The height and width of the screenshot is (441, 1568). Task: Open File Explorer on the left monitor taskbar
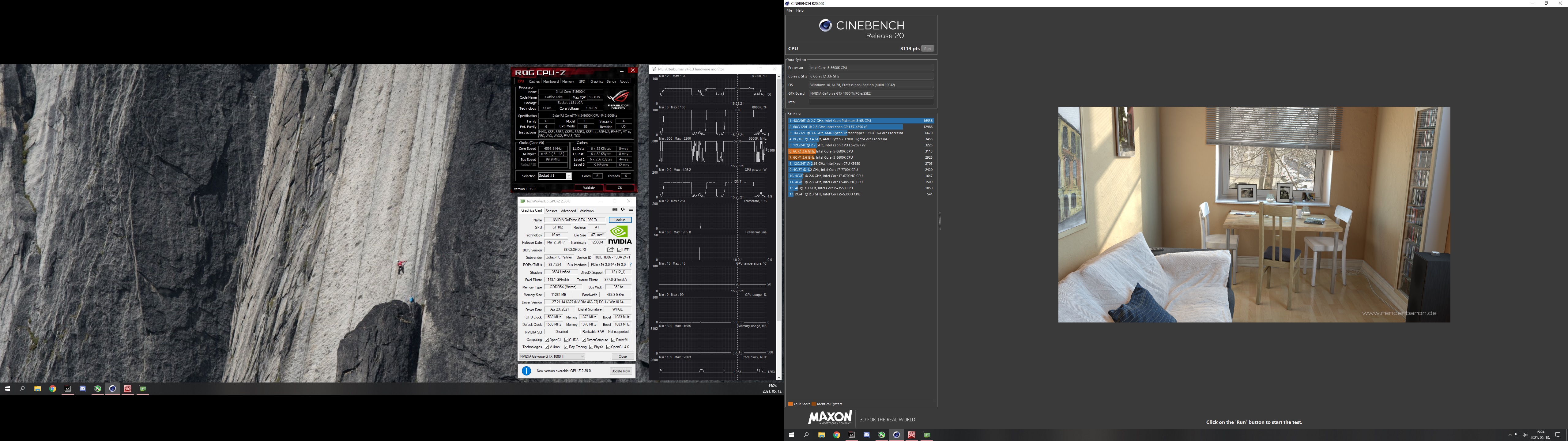pyautogui.click(x=38, y=389)
